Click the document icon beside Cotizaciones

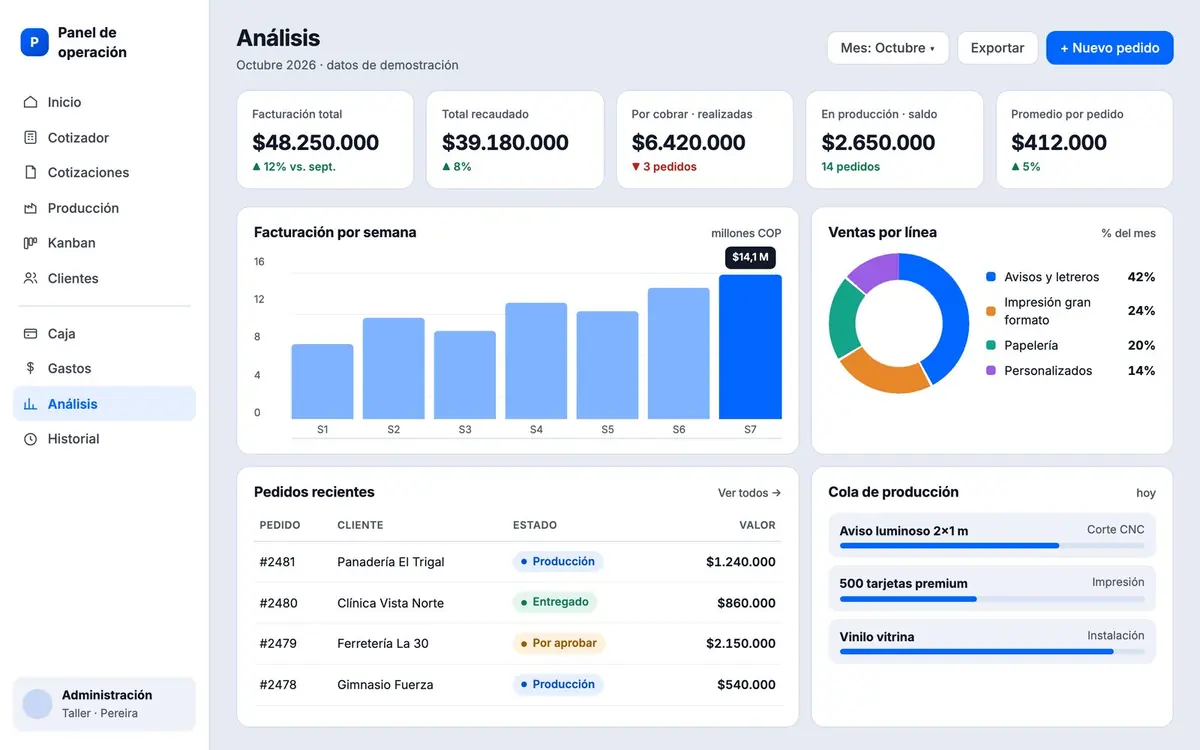point(30,172)
